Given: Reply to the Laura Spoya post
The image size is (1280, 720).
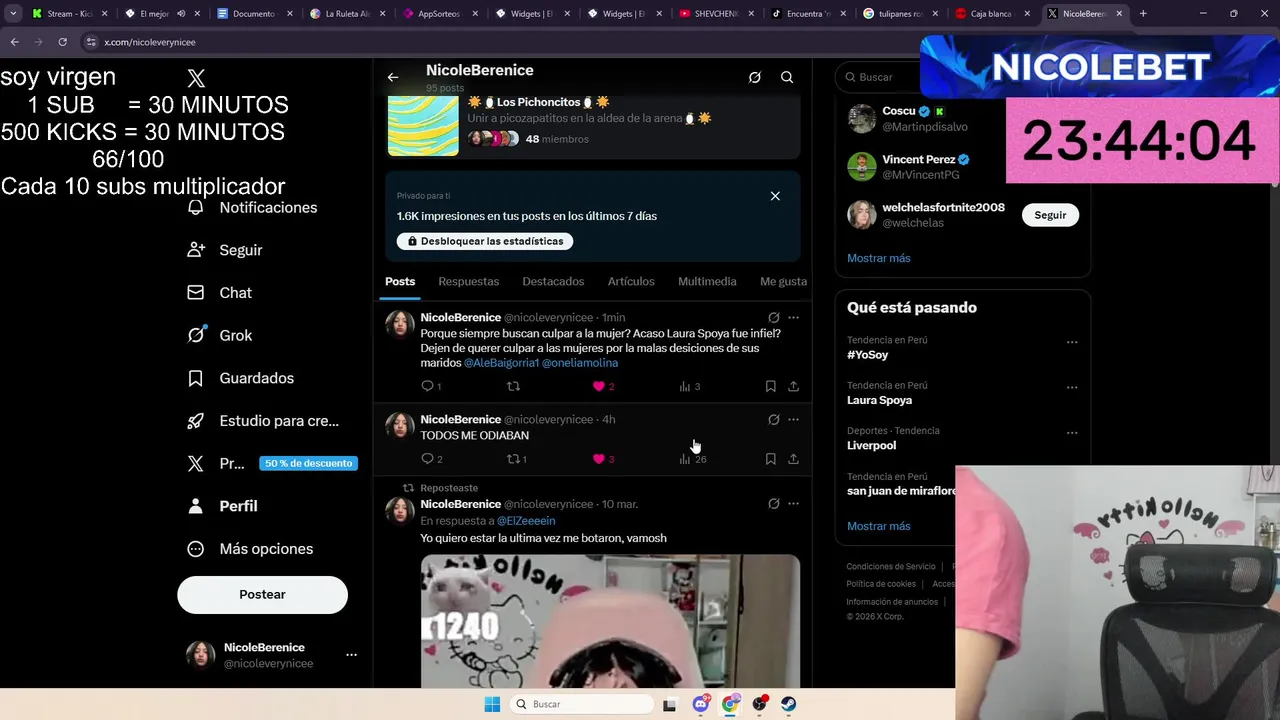Looking at the screenshot, I should [431, 386].
